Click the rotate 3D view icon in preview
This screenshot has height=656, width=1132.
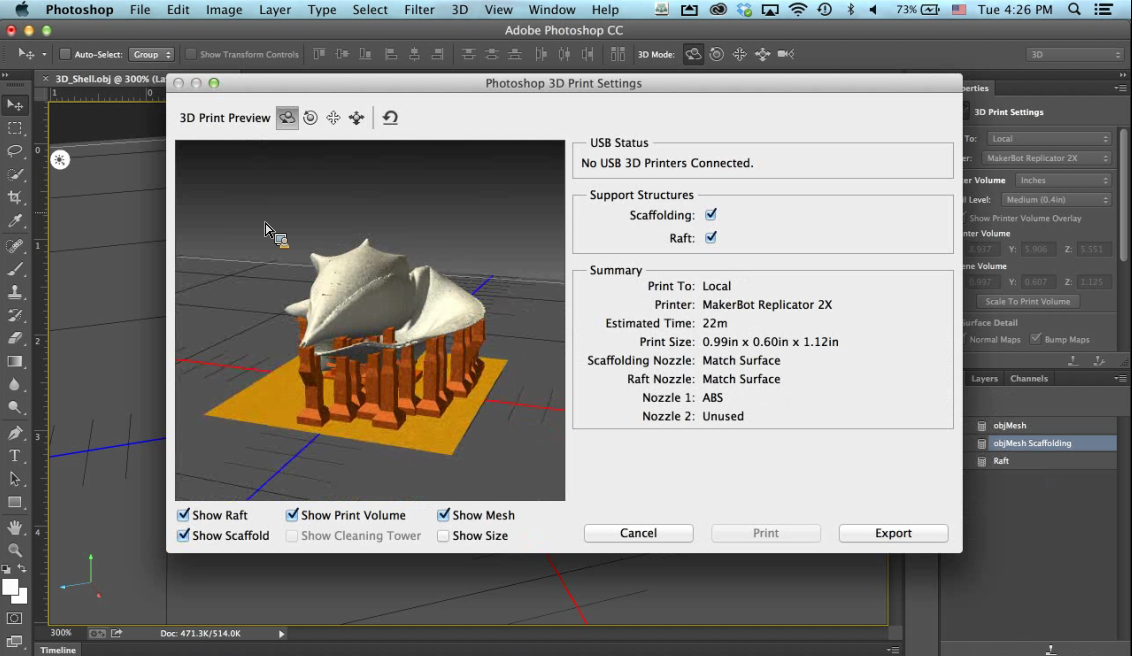tap(287, 118)
